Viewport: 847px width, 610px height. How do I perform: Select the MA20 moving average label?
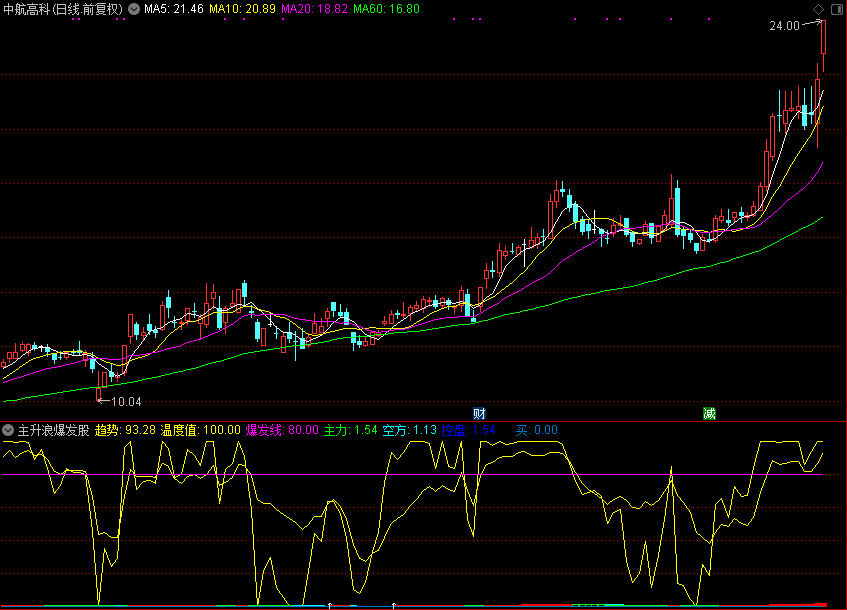313,9
